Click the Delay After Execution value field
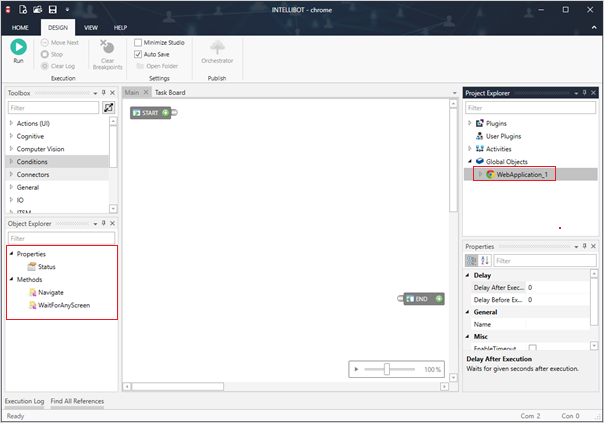The width and height of the screenshot is (604, 423). tap(557, 287)
